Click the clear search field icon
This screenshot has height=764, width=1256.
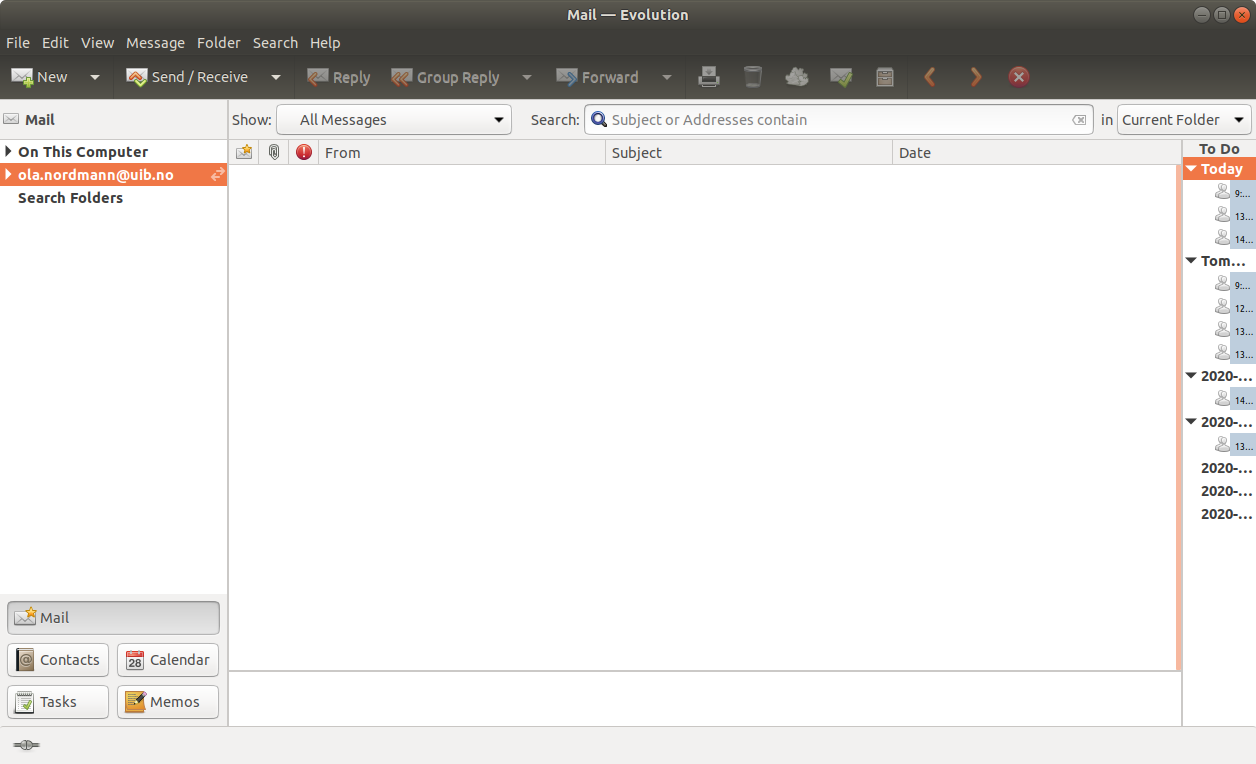[x=1079, y=120]
